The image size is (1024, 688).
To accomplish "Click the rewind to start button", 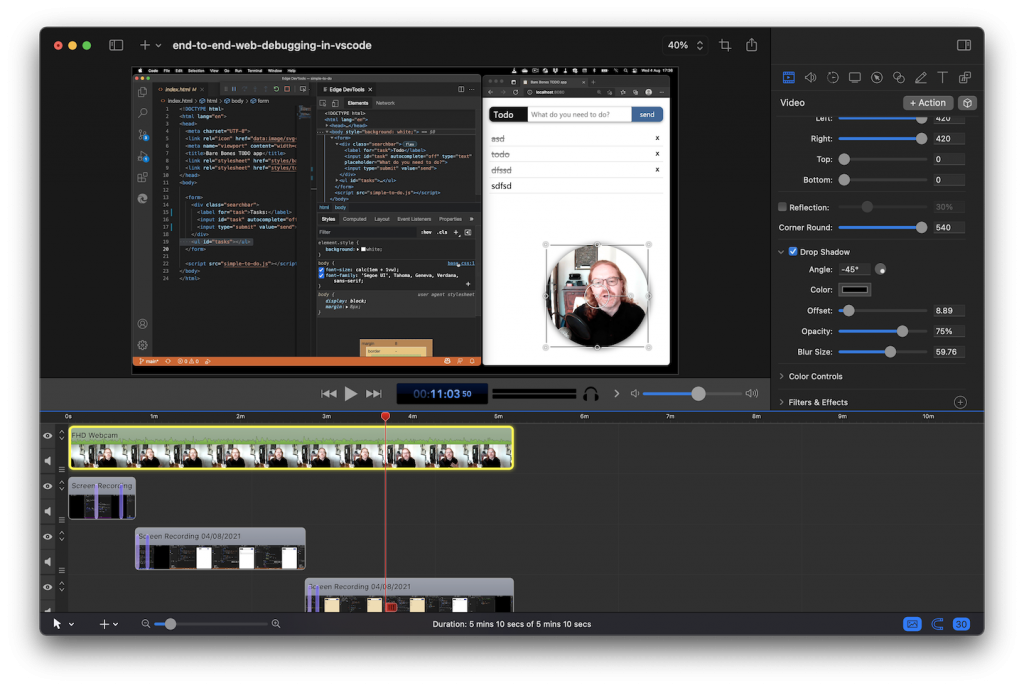I will [x=328, y=394].
